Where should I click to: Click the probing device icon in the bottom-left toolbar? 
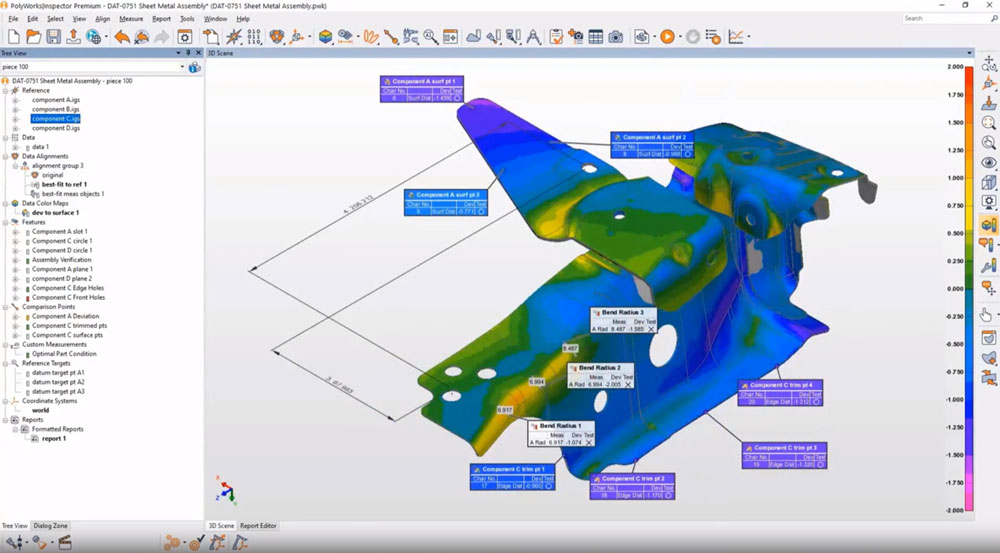click(14, 543)
